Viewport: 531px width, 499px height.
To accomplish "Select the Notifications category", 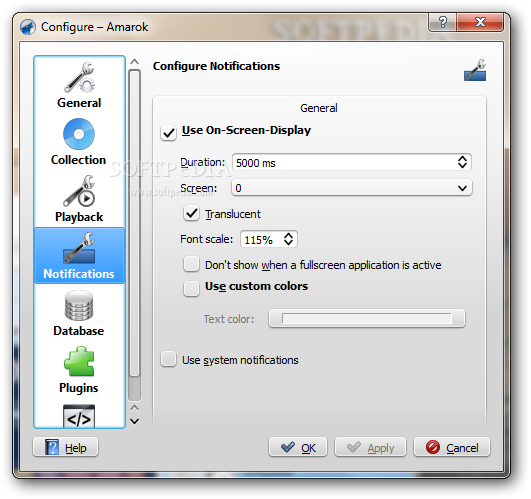I will pyautogui.click(x=79, y=256).
